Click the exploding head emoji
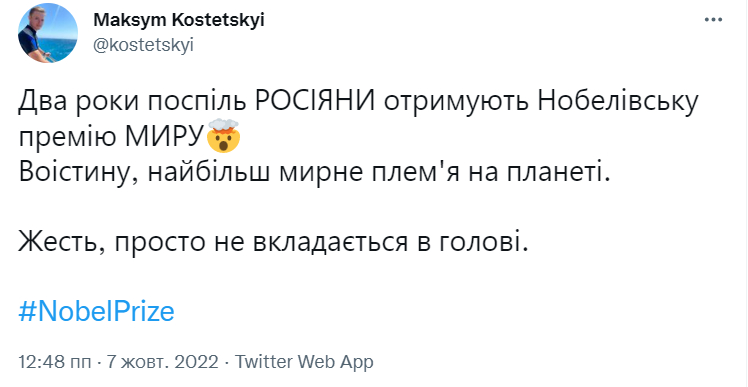This screenshot has width=748, height=387. (x=222, y=136)
